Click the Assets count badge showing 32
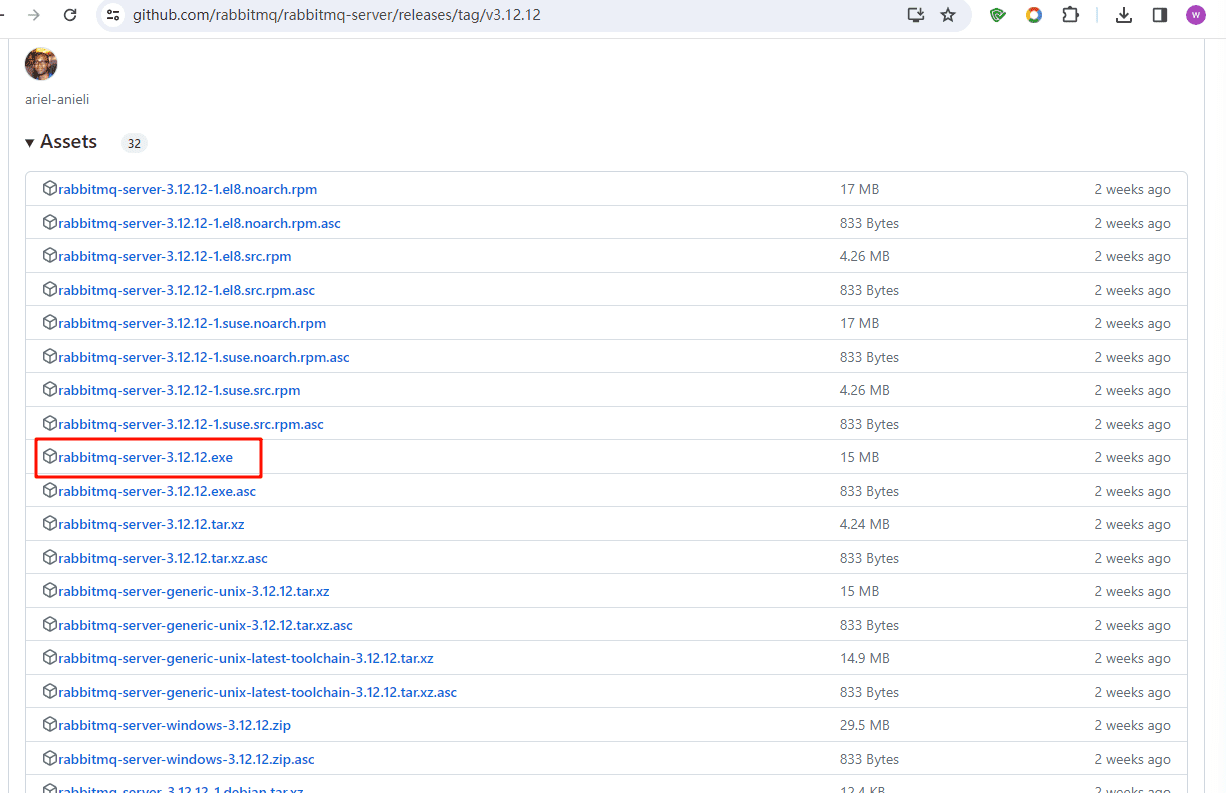The image size is (1226, 793). click(x=134, y=143)
